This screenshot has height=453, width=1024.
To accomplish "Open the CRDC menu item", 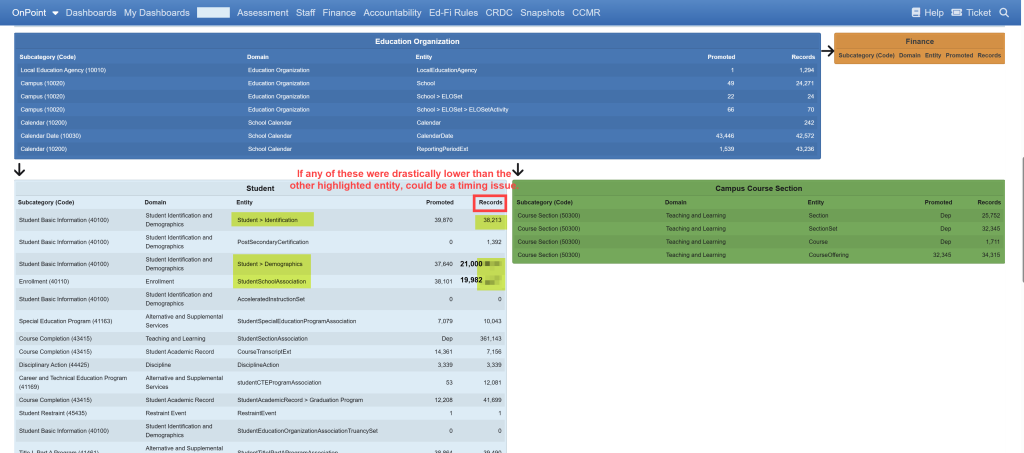I will pyautogui.click(x=499, y=13).
